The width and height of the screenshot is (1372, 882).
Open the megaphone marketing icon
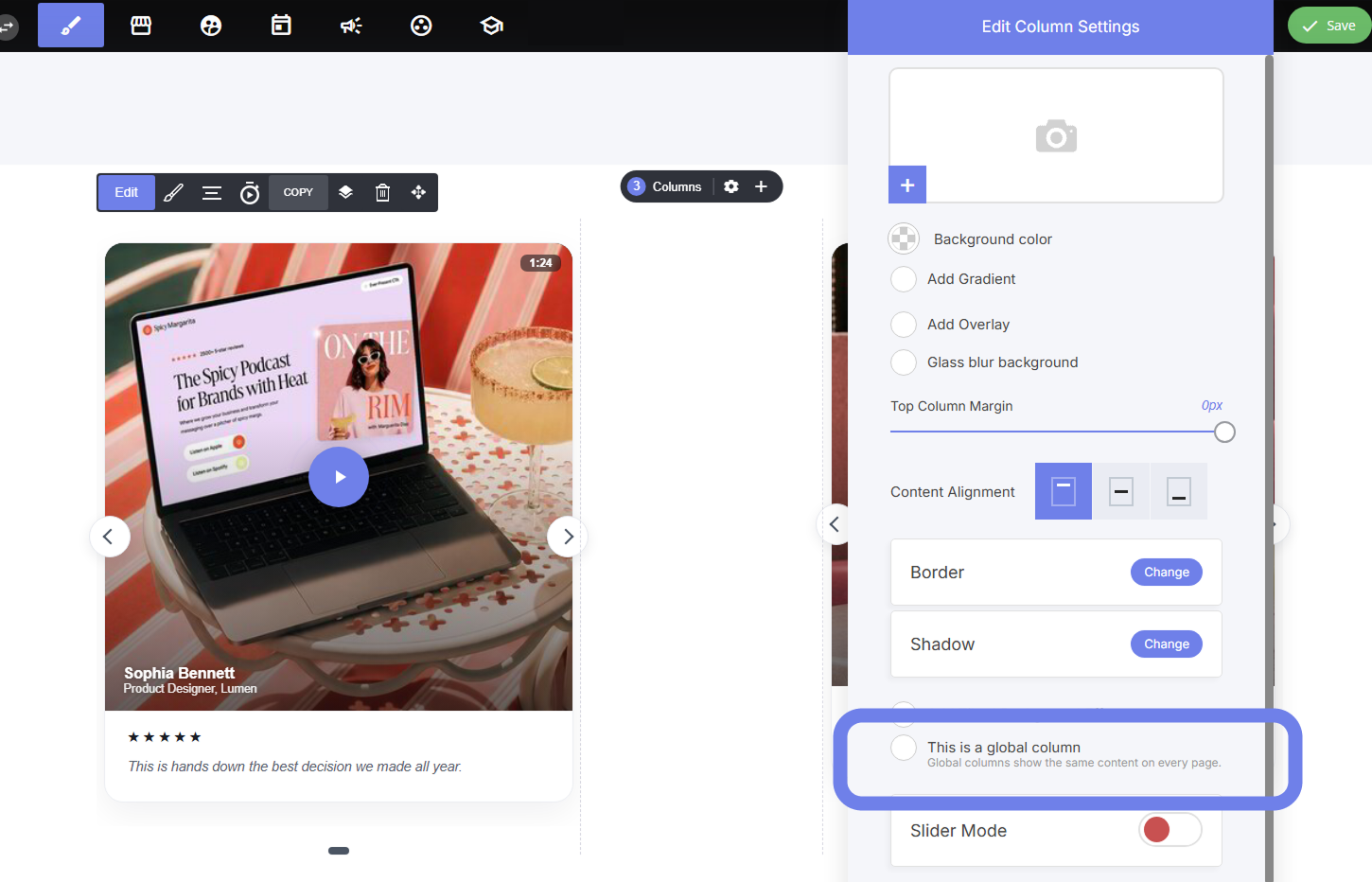[351, 26]
